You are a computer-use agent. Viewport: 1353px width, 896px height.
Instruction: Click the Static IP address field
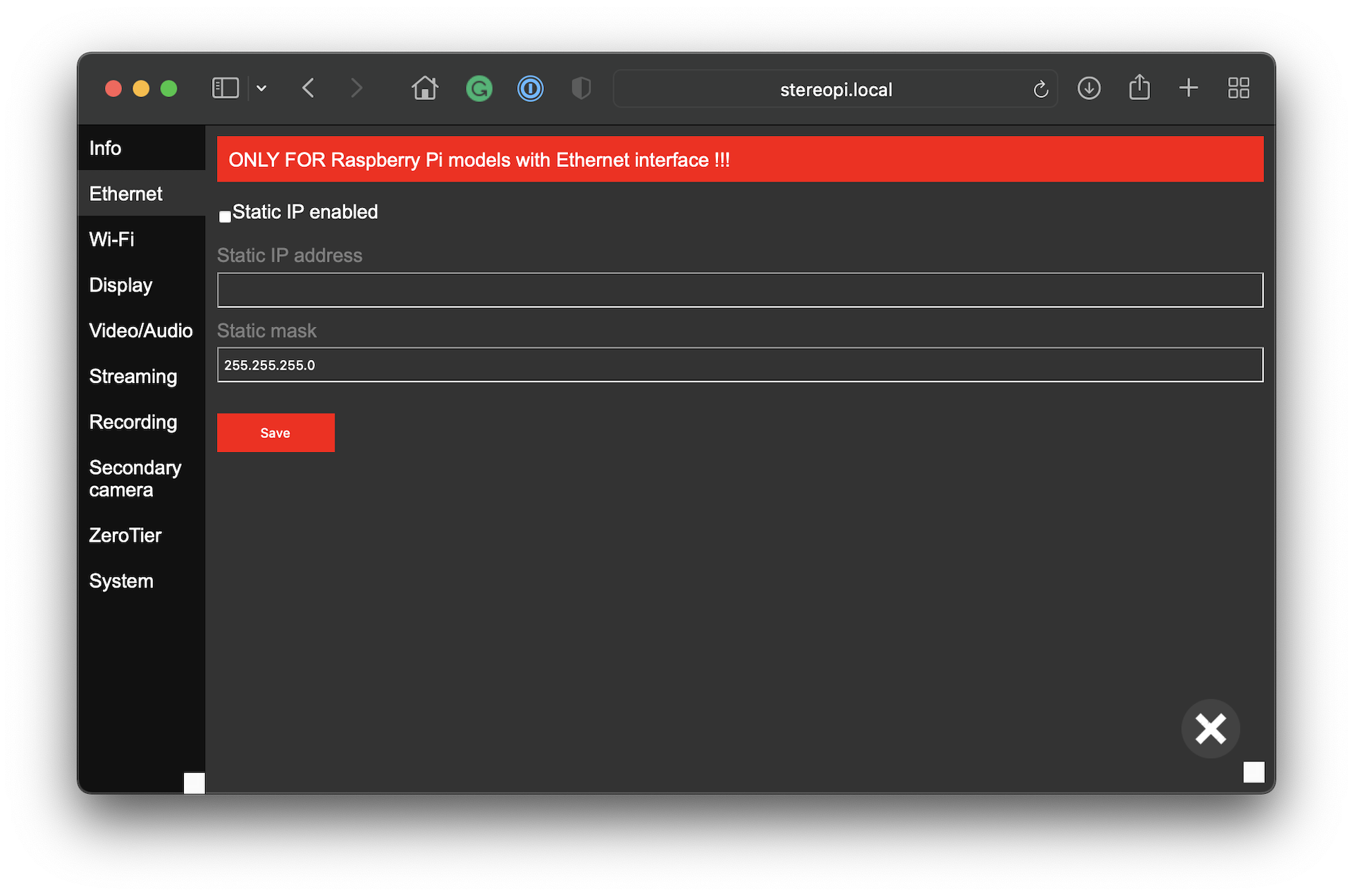(x=740, y=290)
